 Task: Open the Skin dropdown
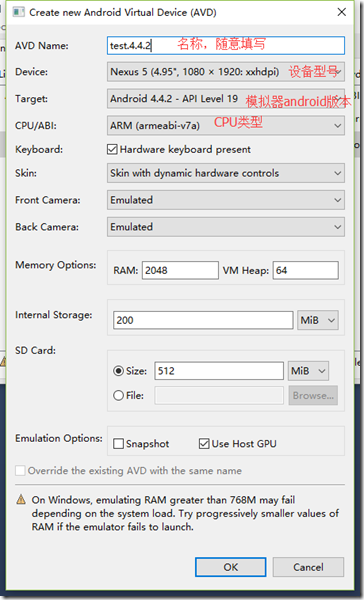click(226, 173)
